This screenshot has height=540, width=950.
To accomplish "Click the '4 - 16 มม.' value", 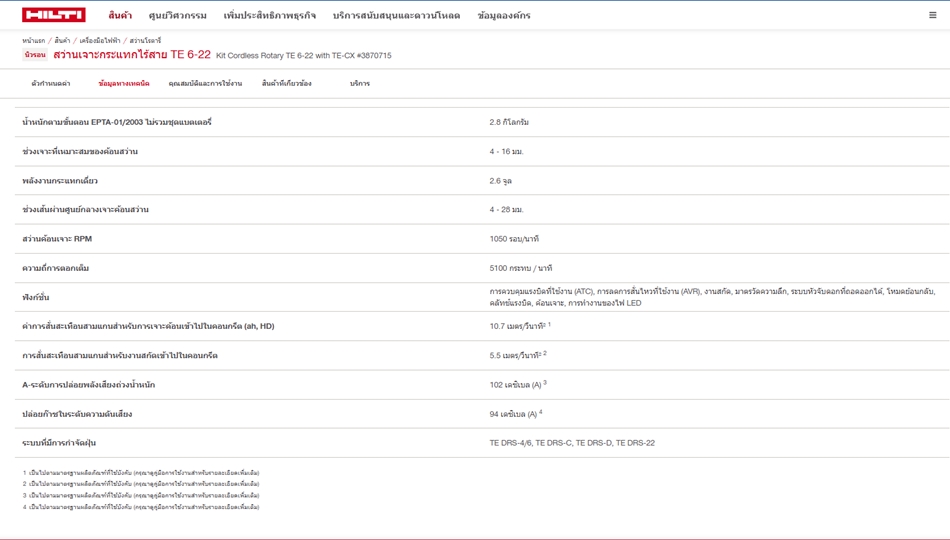I will [507, 152].
